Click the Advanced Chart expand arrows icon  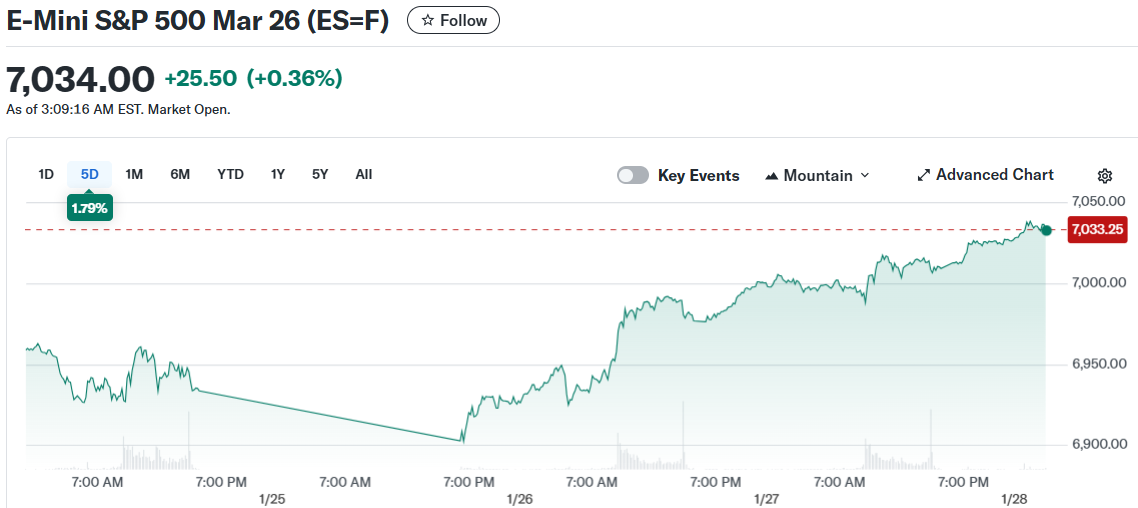(x=924, y=176)
